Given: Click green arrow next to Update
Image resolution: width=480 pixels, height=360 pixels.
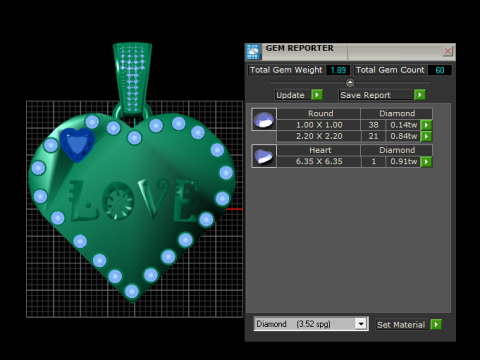Looking at the screenshot, I should pos(317,95).
